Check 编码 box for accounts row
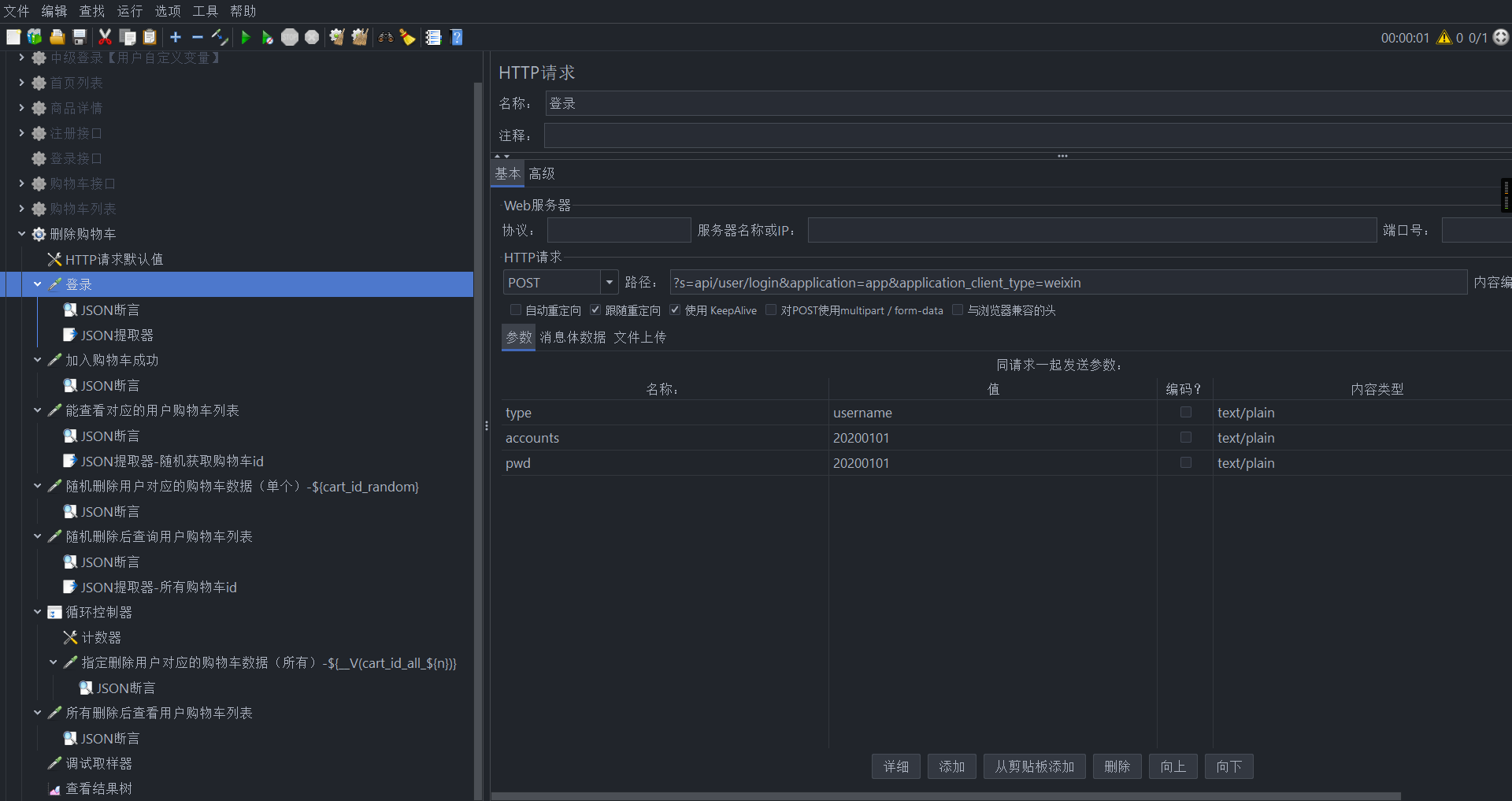 coord(1186,437)
